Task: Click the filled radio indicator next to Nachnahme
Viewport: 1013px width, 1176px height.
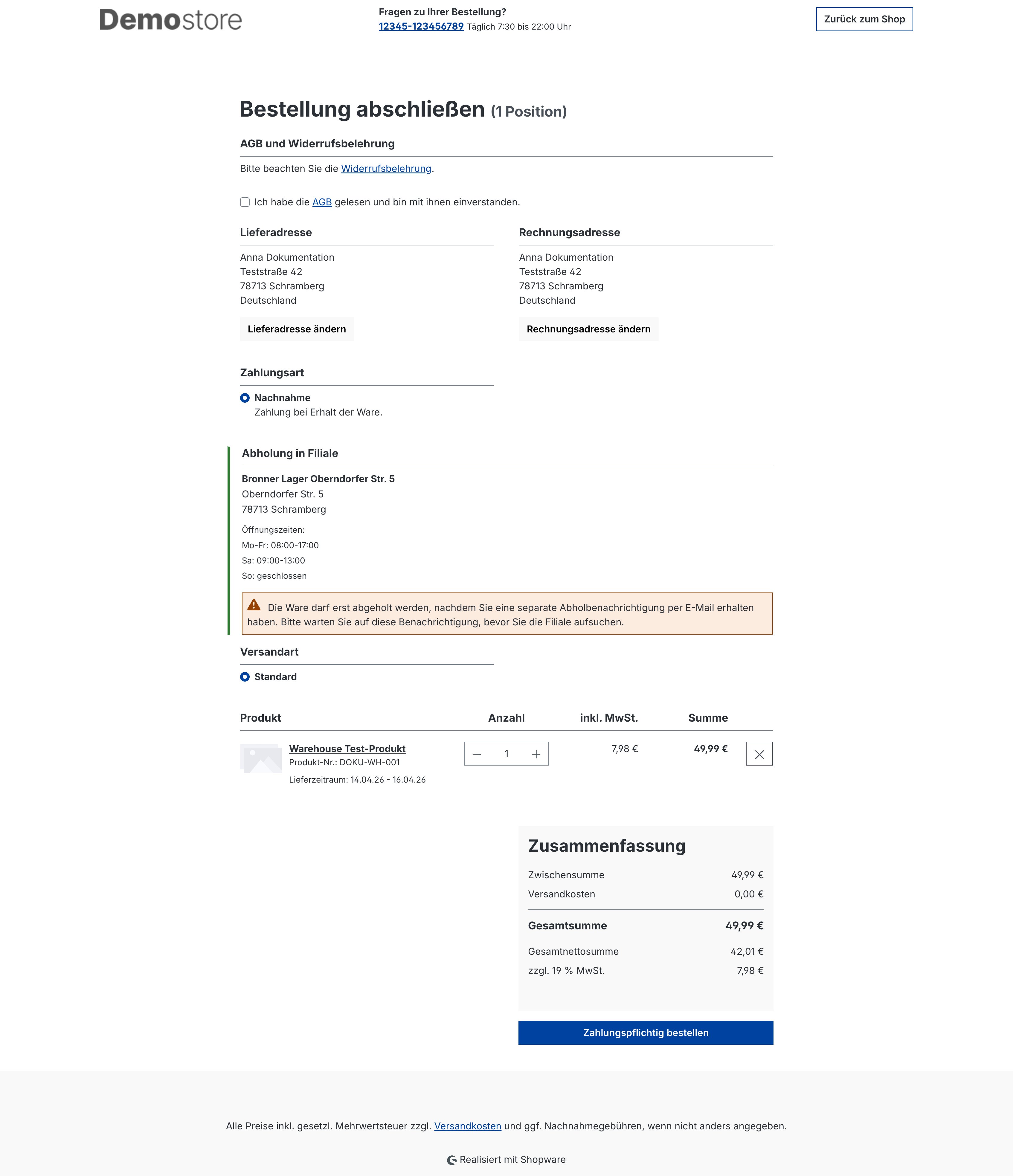Action: pyautogui.click(x=245, y=398)
